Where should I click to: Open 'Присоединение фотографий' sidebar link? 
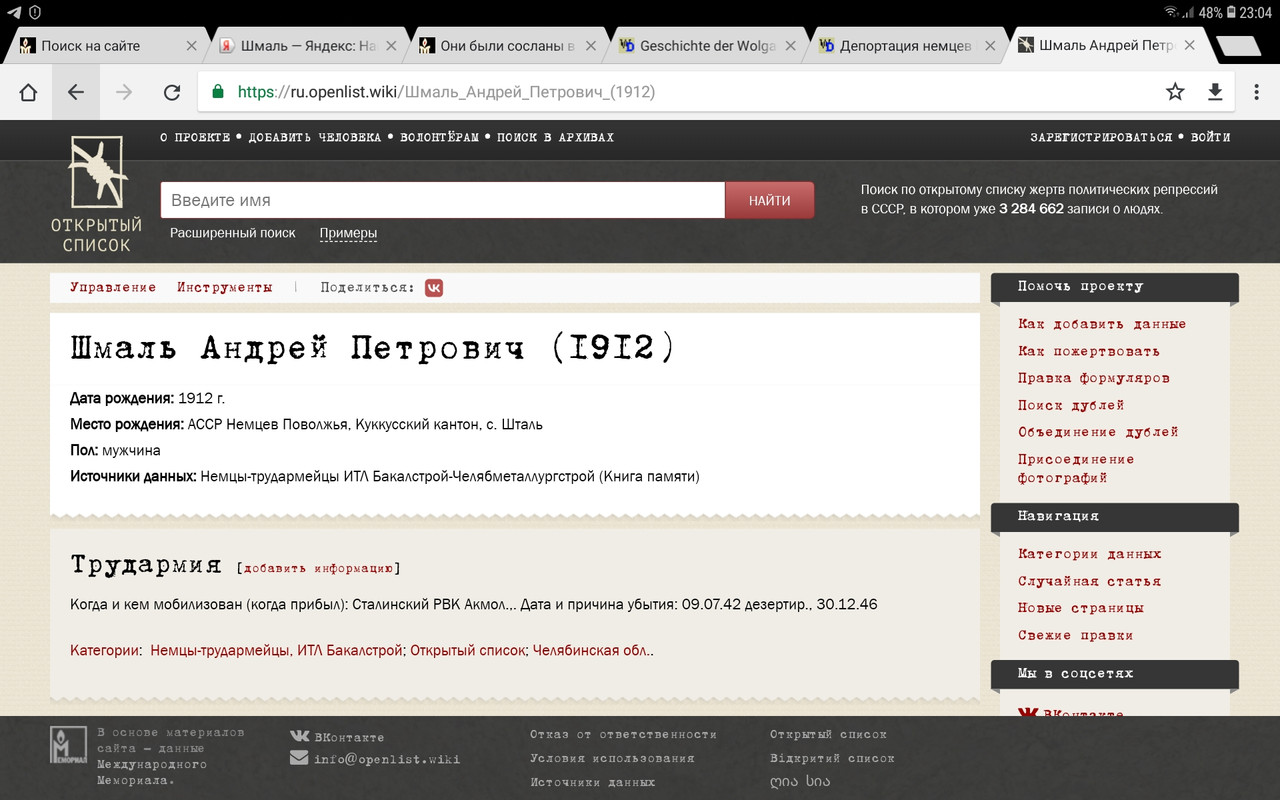click(x=1076, y=468)
